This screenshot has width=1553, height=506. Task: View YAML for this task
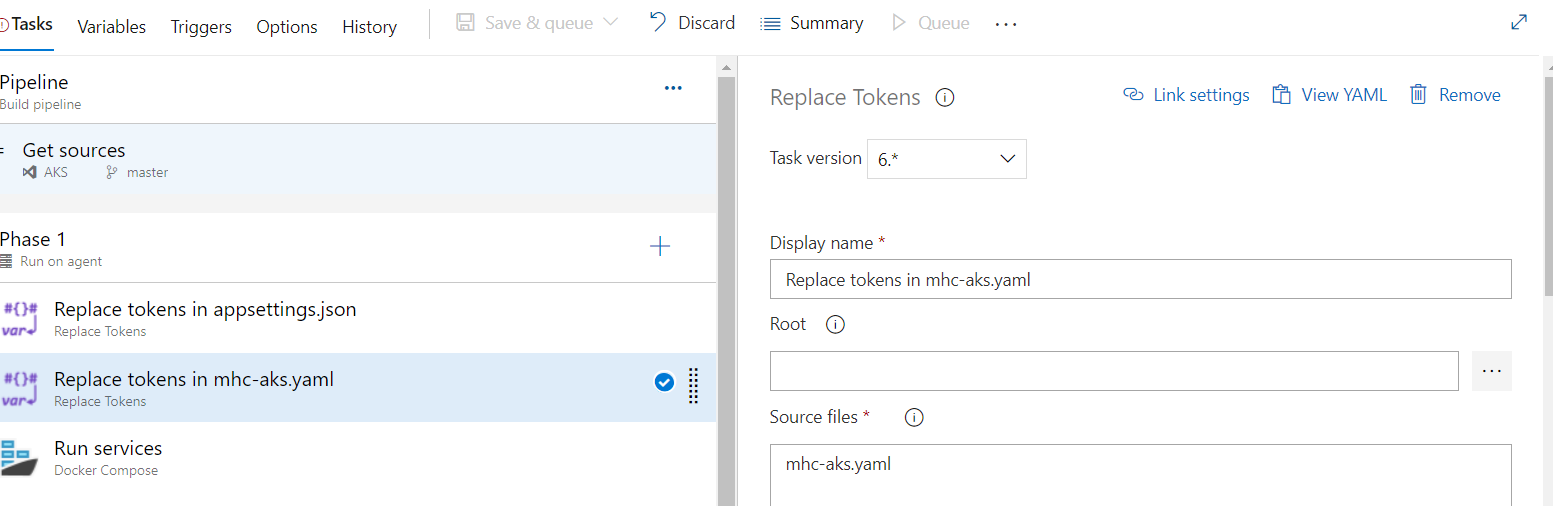[x=1329, y=95]
